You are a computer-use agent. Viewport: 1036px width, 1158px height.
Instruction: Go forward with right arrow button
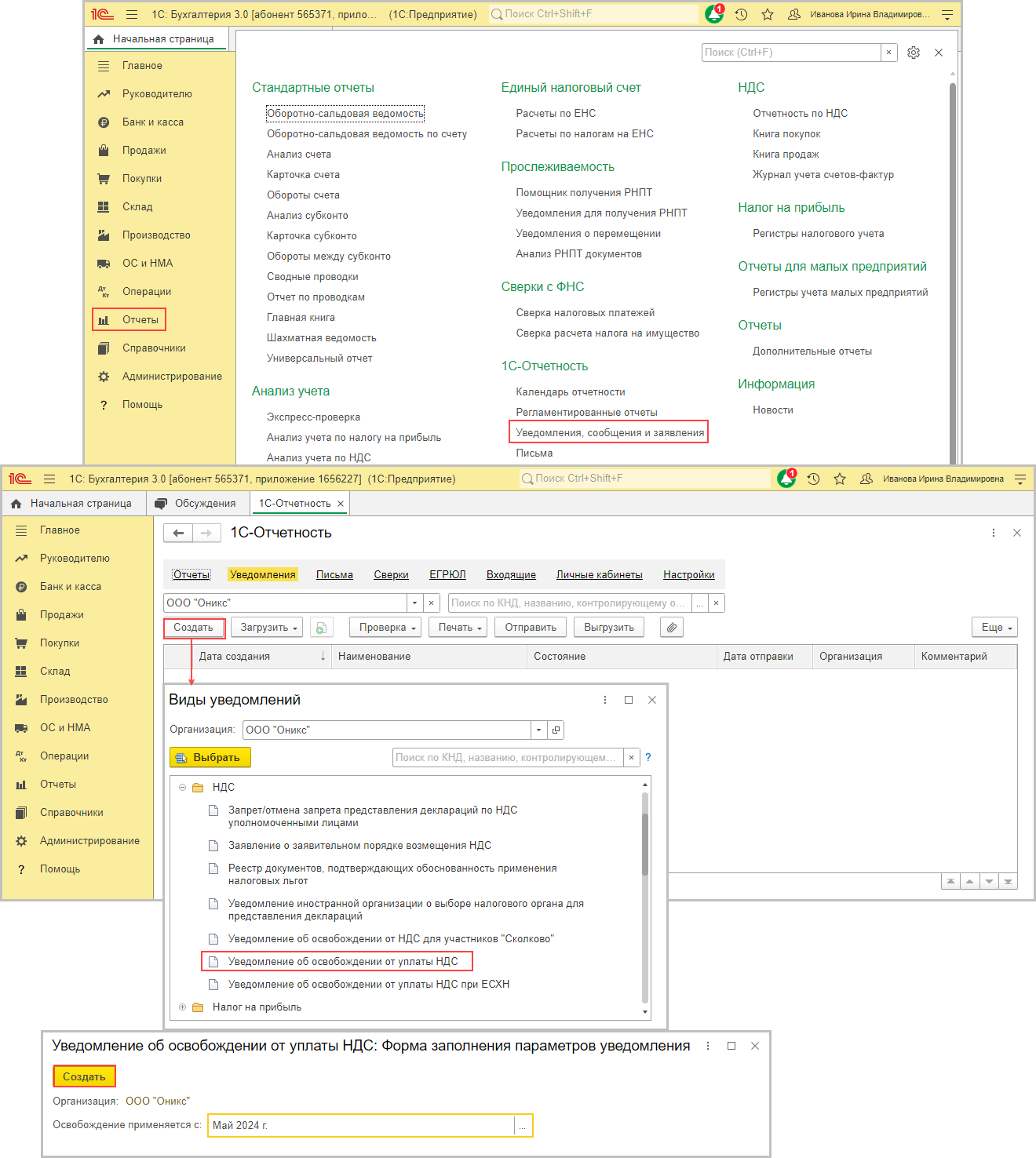tap(207, 533)
